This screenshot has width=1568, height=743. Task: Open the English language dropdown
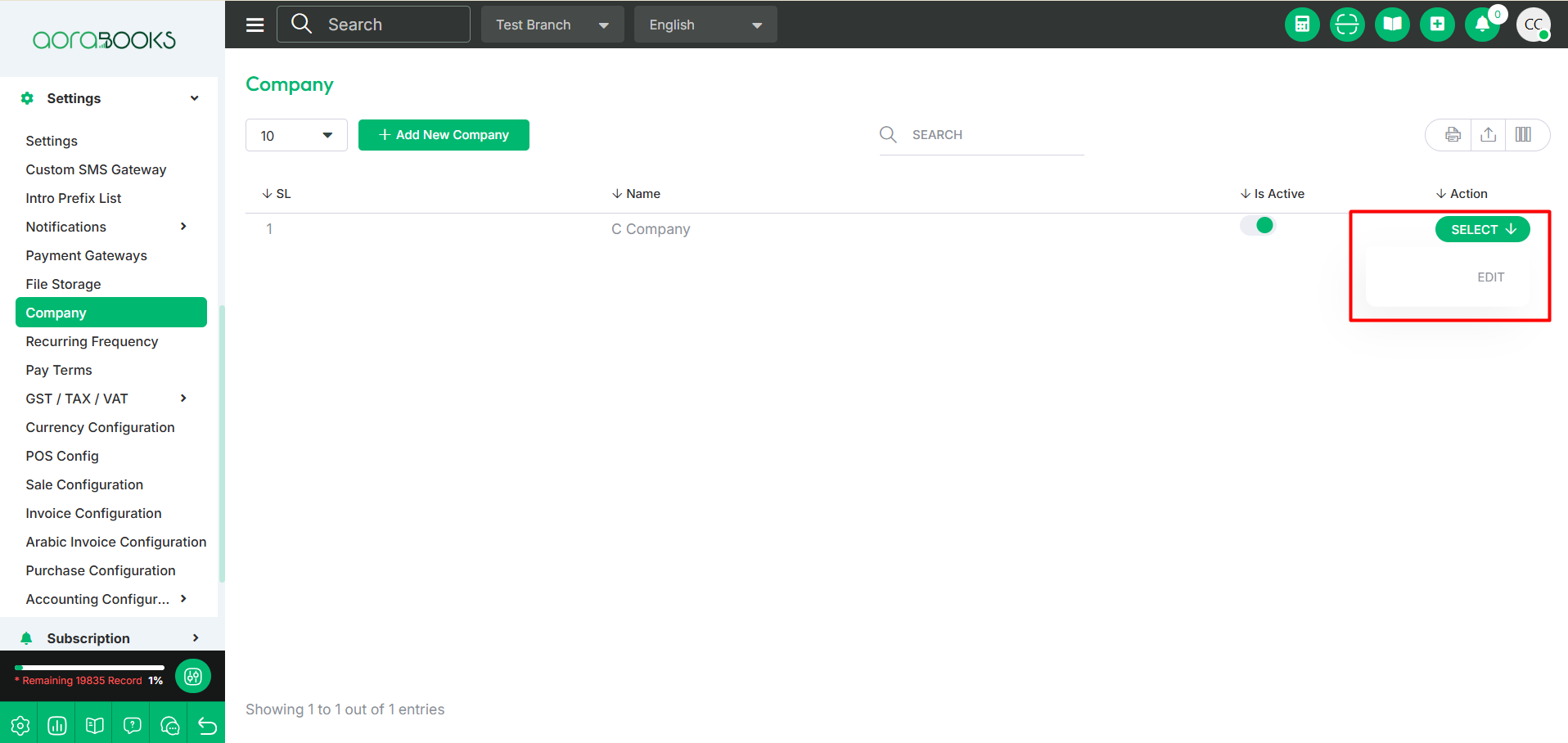[705, 25]
